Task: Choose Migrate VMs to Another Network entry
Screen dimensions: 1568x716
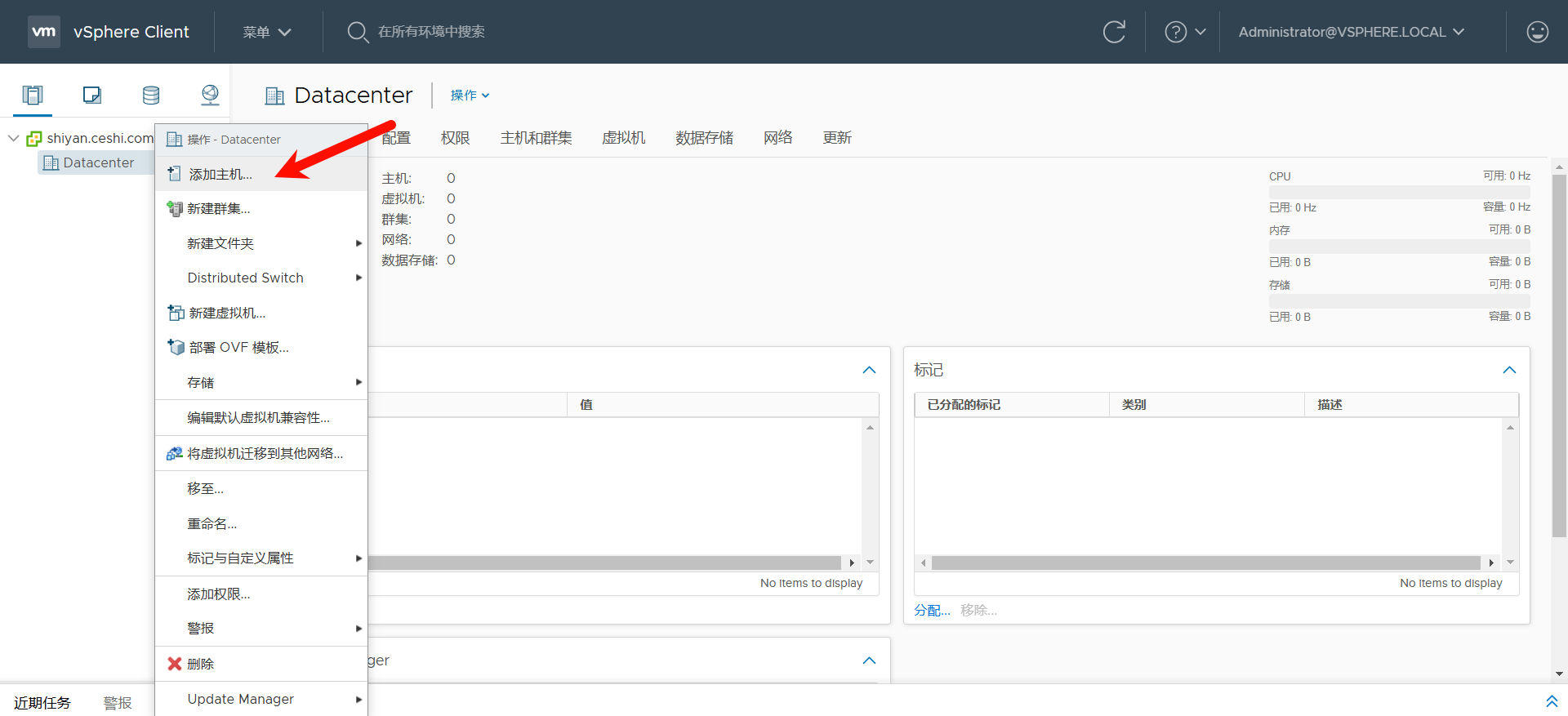Action: (x=261, y=453)
